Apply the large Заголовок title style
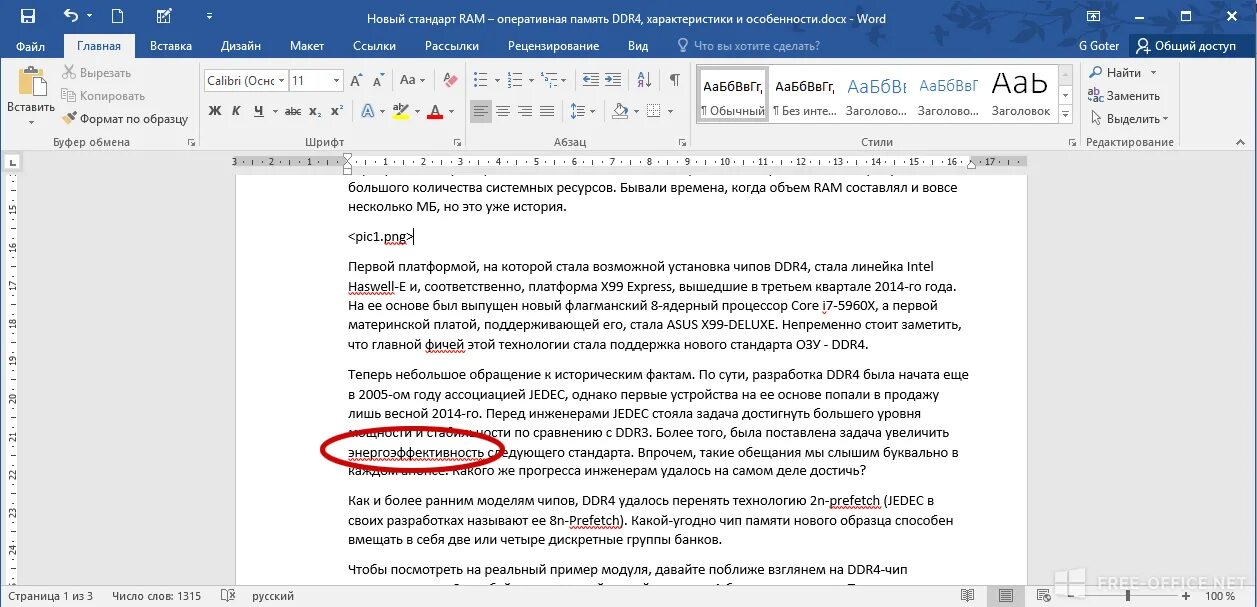Viewport: 1257px width, 607px height. [1020, 96]
